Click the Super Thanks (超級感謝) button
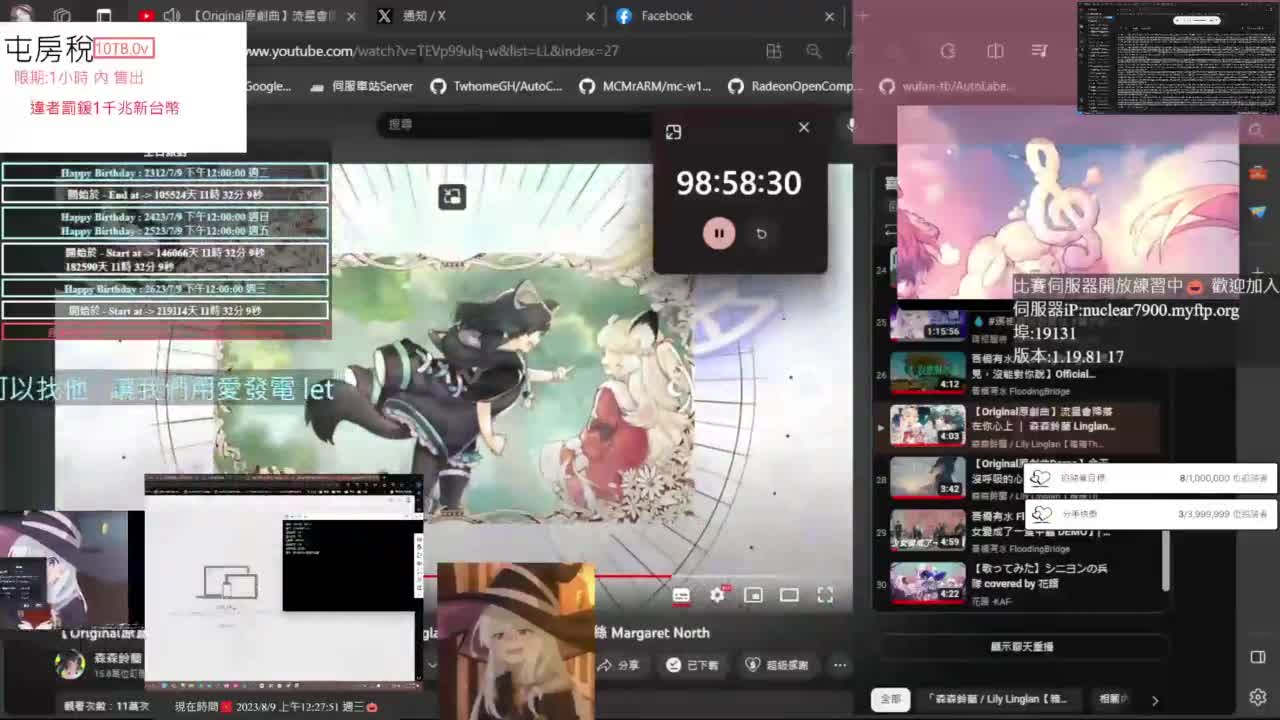1280x720 pixels. pyautogui.click(x=777, y=665)
